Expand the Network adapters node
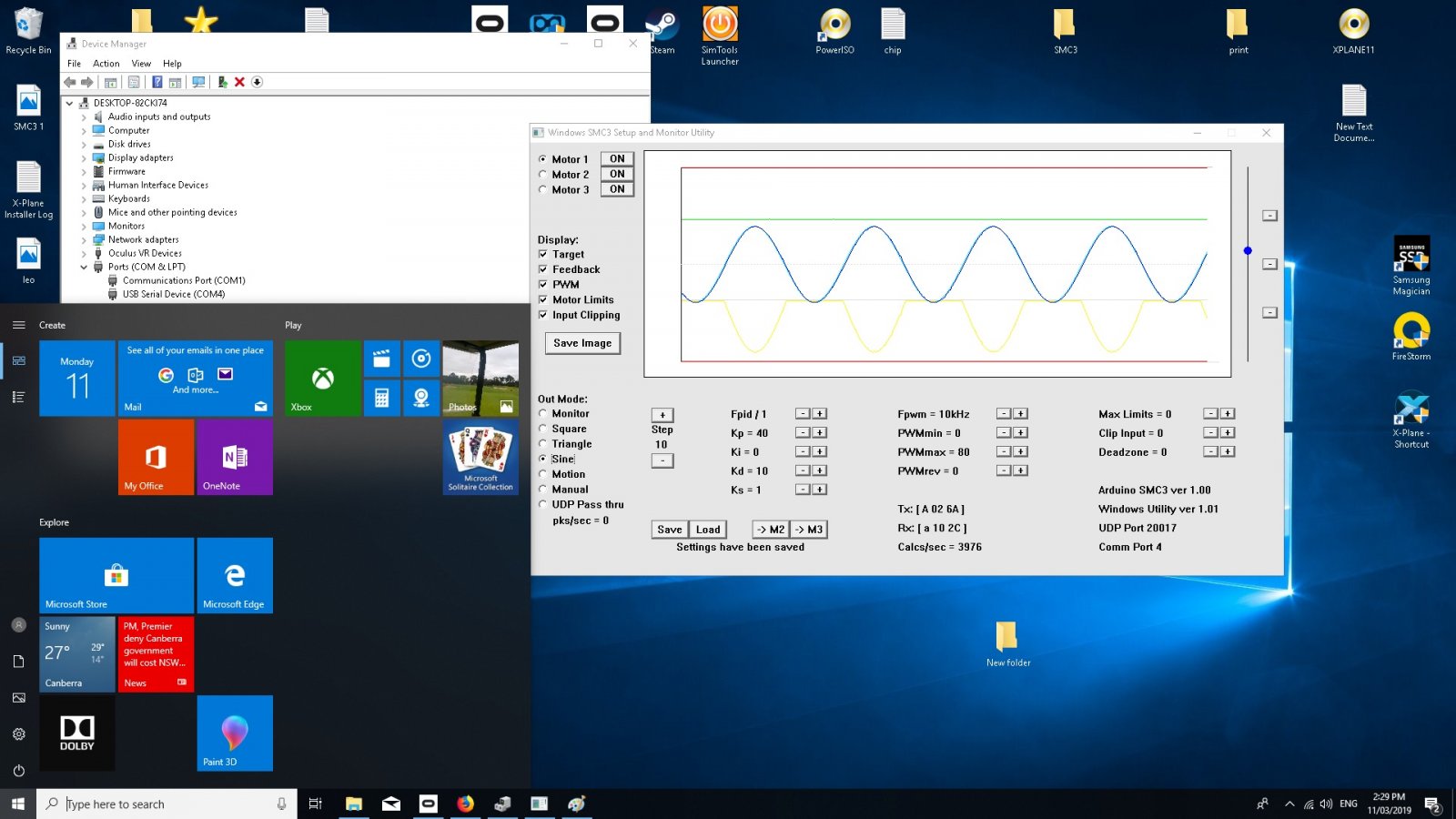This screenshot has height=819, width=1456. (84, 239)
